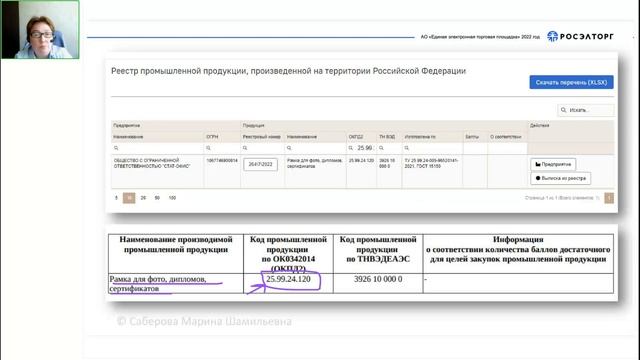The image size is (640, 360).
Task: Click the 'ТН ВЭД' filter search icon
Action: (x=381, y=148)
